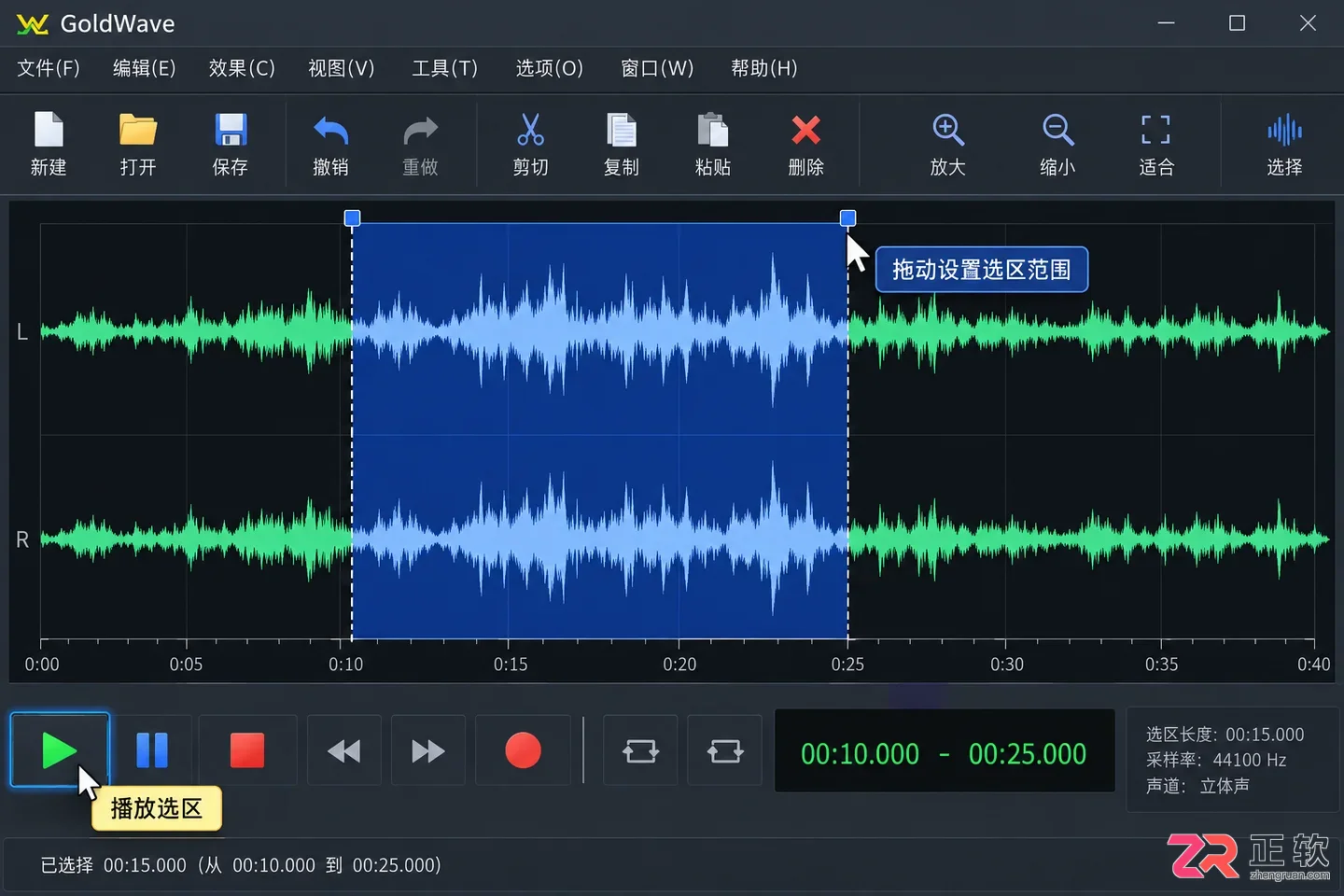1344x896 pixels.
Task: Start recording with the red circle button
Action: click(x=523, y=750)
